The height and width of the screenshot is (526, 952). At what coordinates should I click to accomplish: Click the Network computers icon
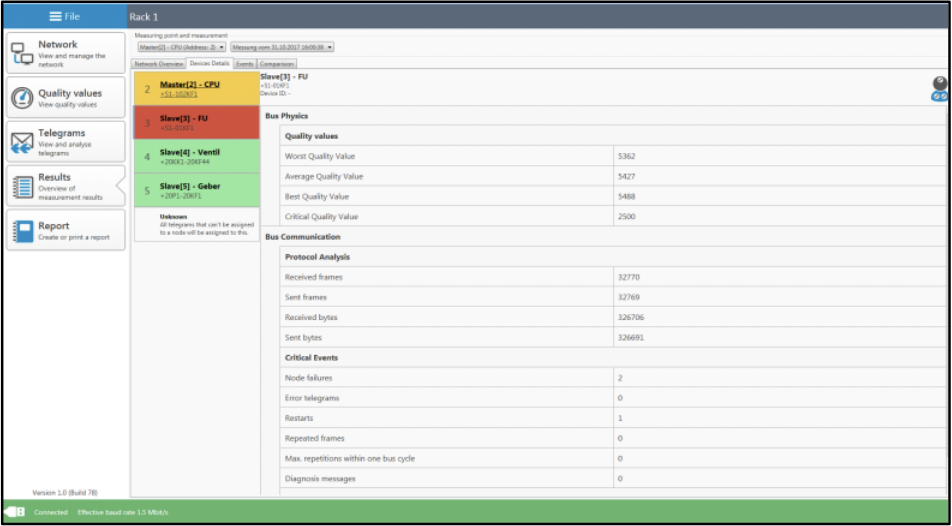tap(22, 54)
